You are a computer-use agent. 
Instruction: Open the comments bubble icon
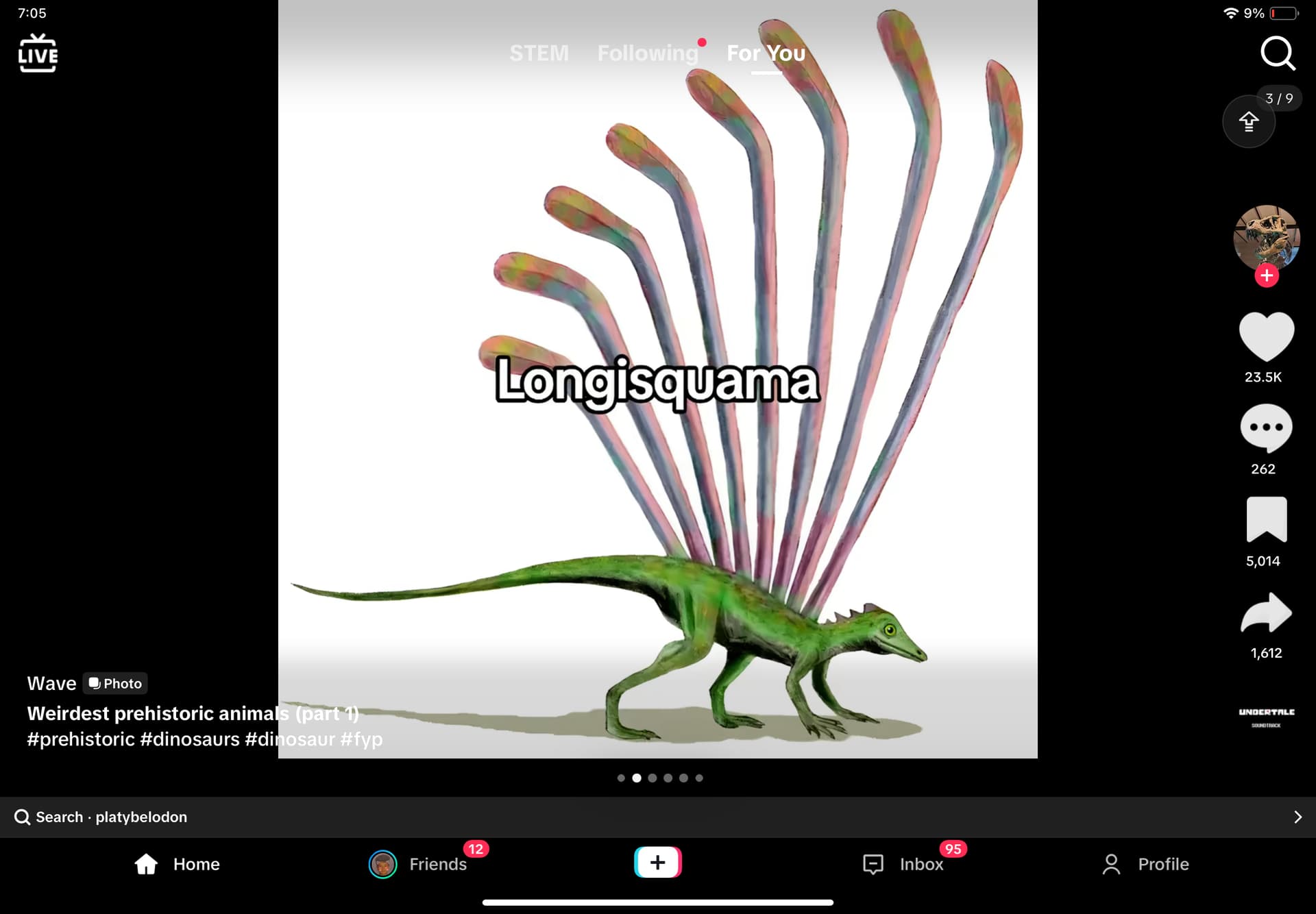[1266, 428]
